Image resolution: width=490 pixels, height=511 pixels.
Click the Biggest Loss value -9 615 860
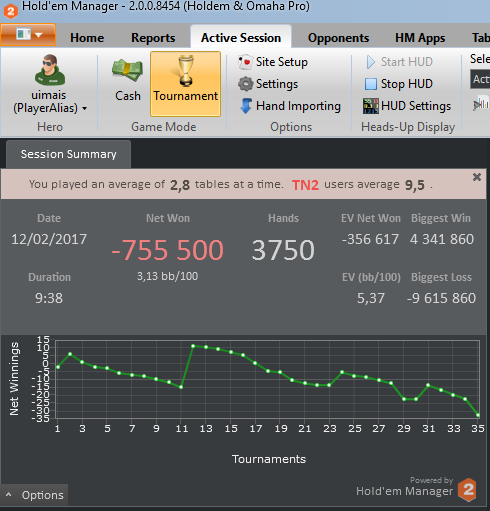coord(441,298)
